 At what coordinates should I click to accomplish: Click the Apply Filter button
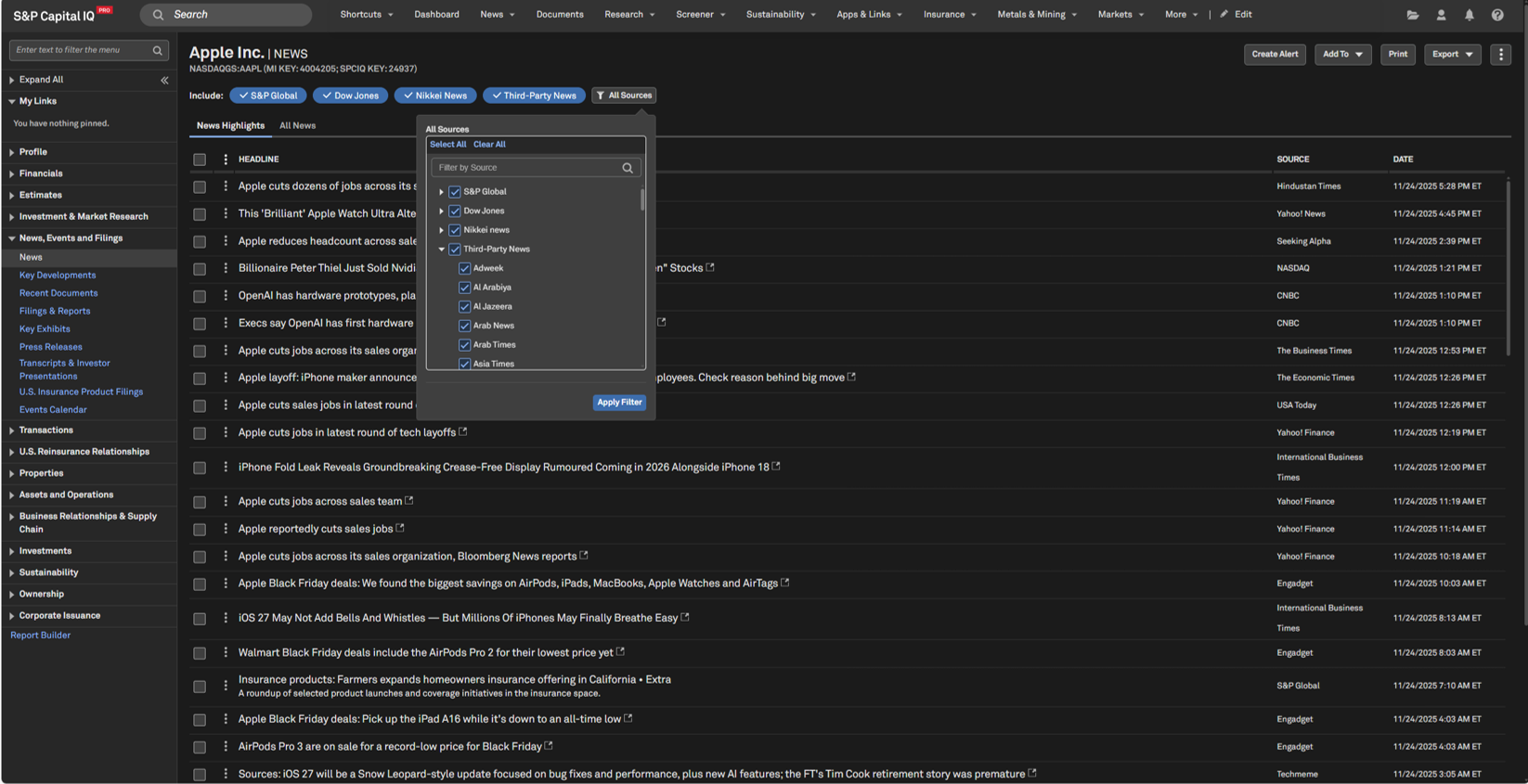tap(619, 403)
